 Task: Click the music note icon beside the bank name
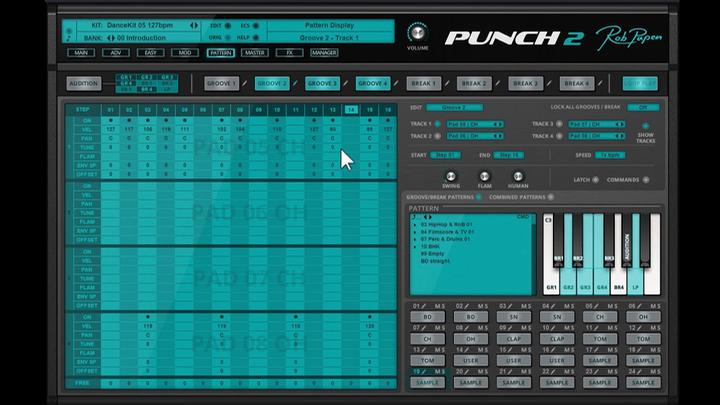pos(69,38)
